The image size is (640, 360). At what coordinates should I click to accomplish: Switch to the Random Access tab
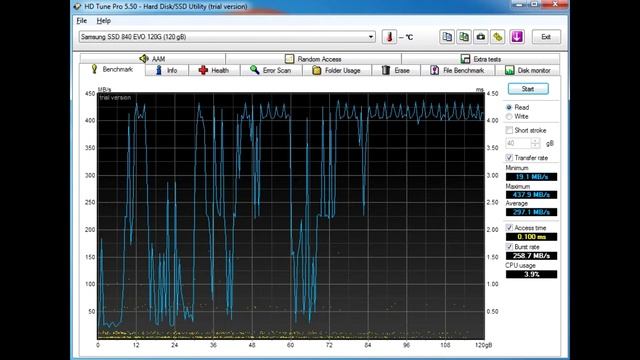tap(313, 59)
